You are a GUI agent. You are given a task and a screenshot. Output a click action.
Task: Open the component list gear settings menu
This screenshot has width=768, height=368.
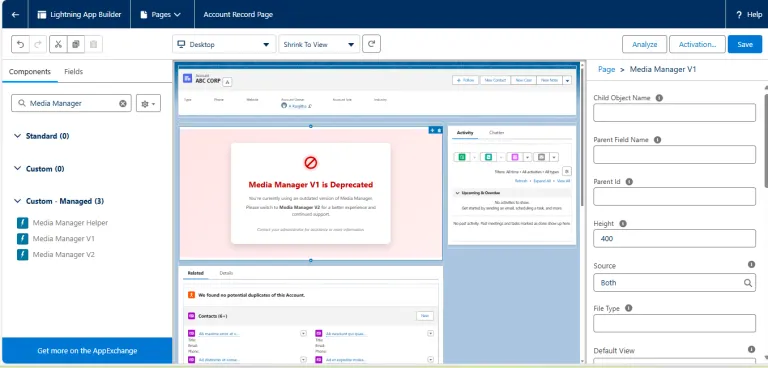click(148, 104)
